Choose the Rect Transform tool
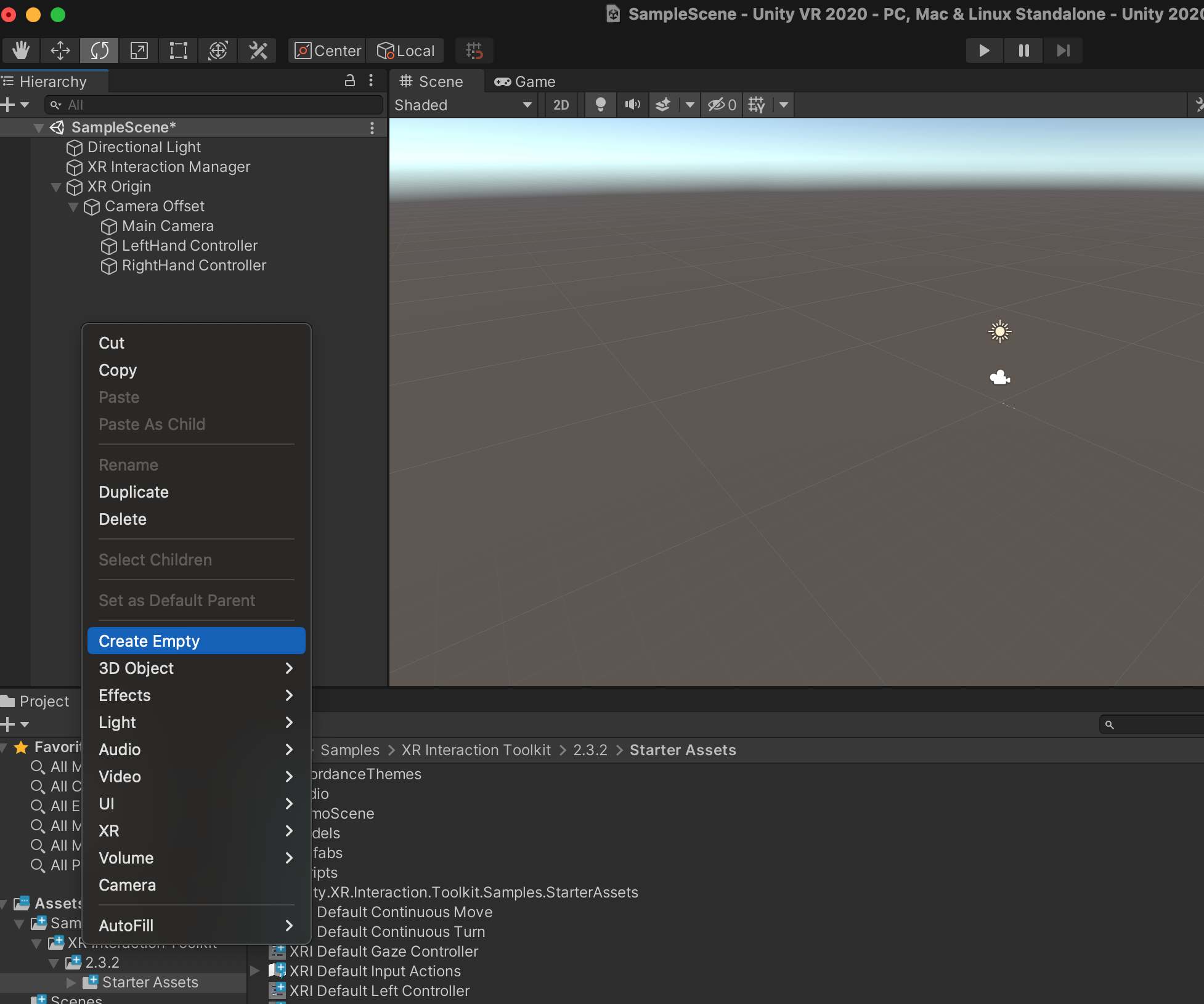This screenshot has width=1204, height=1004. 178,51
